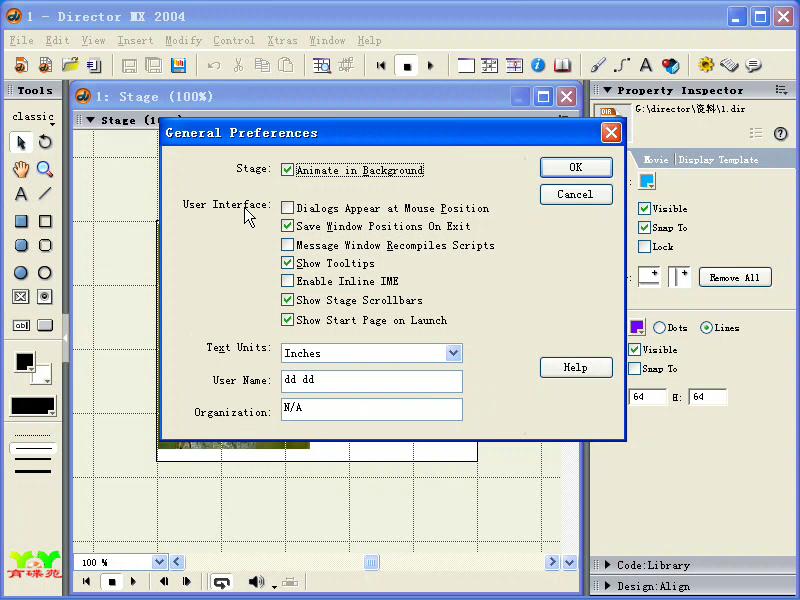800x600 pixels.
Task: Select the Filled Rectangle tool
Action: pos(21,221)
